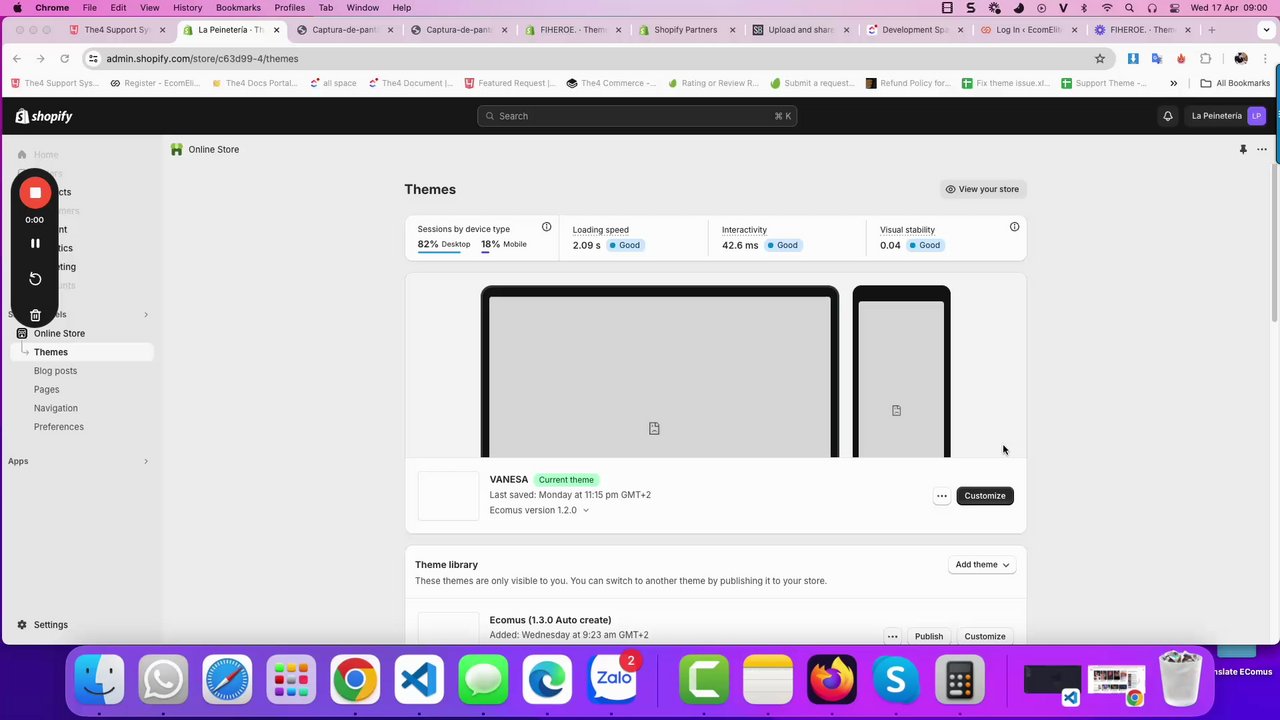Open Visual Studio Code from the Dock
The width and height of the screenshot is (1280, 720).
click(419, 680)
